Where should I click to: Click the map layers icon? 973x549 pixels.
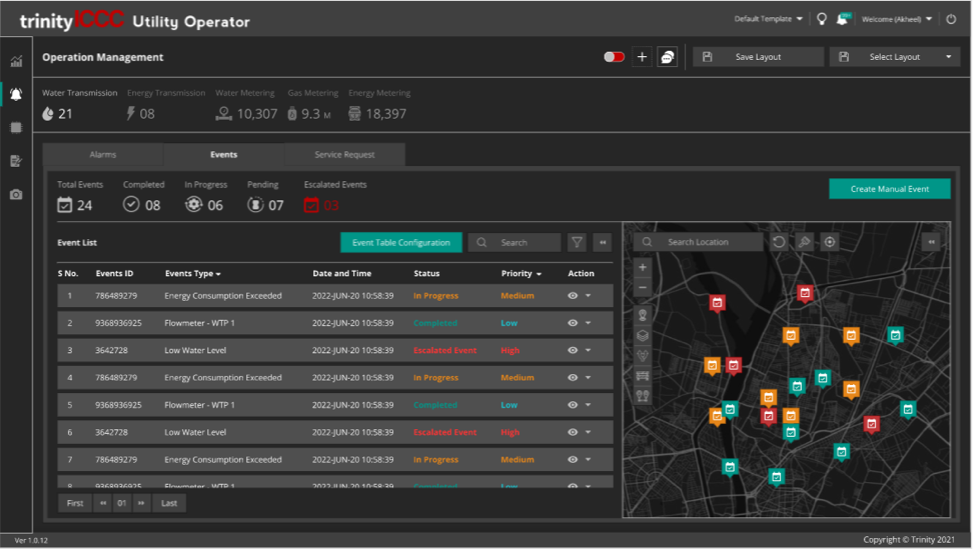tap(643, 336)
